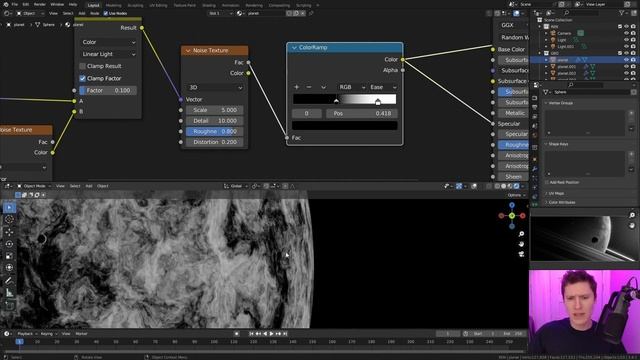
Task: Expand the UV Maps panel
Action: (x=555, y=193)
